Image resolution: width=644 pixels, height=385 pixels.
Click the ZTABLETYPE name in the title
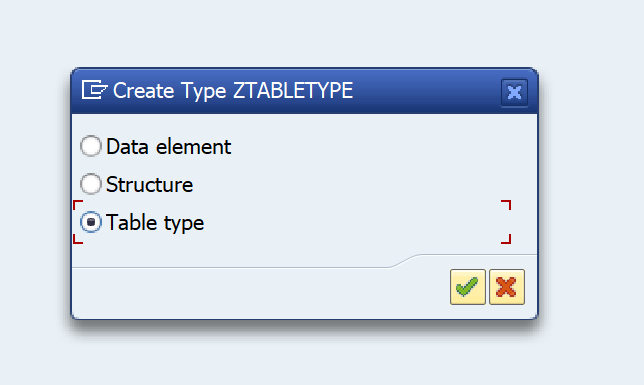pos(293,90)
